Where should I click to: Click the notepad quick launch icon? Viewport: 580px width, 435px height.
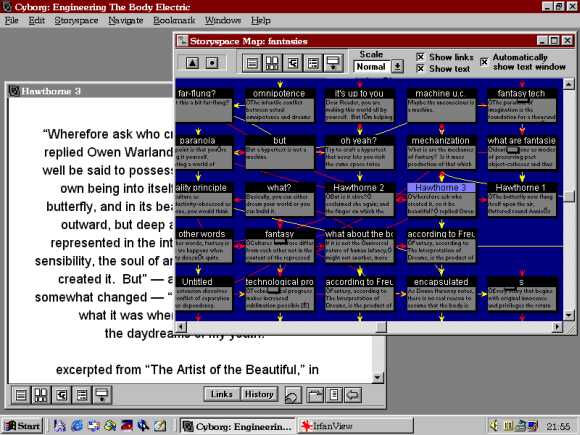tap(160, 426)
